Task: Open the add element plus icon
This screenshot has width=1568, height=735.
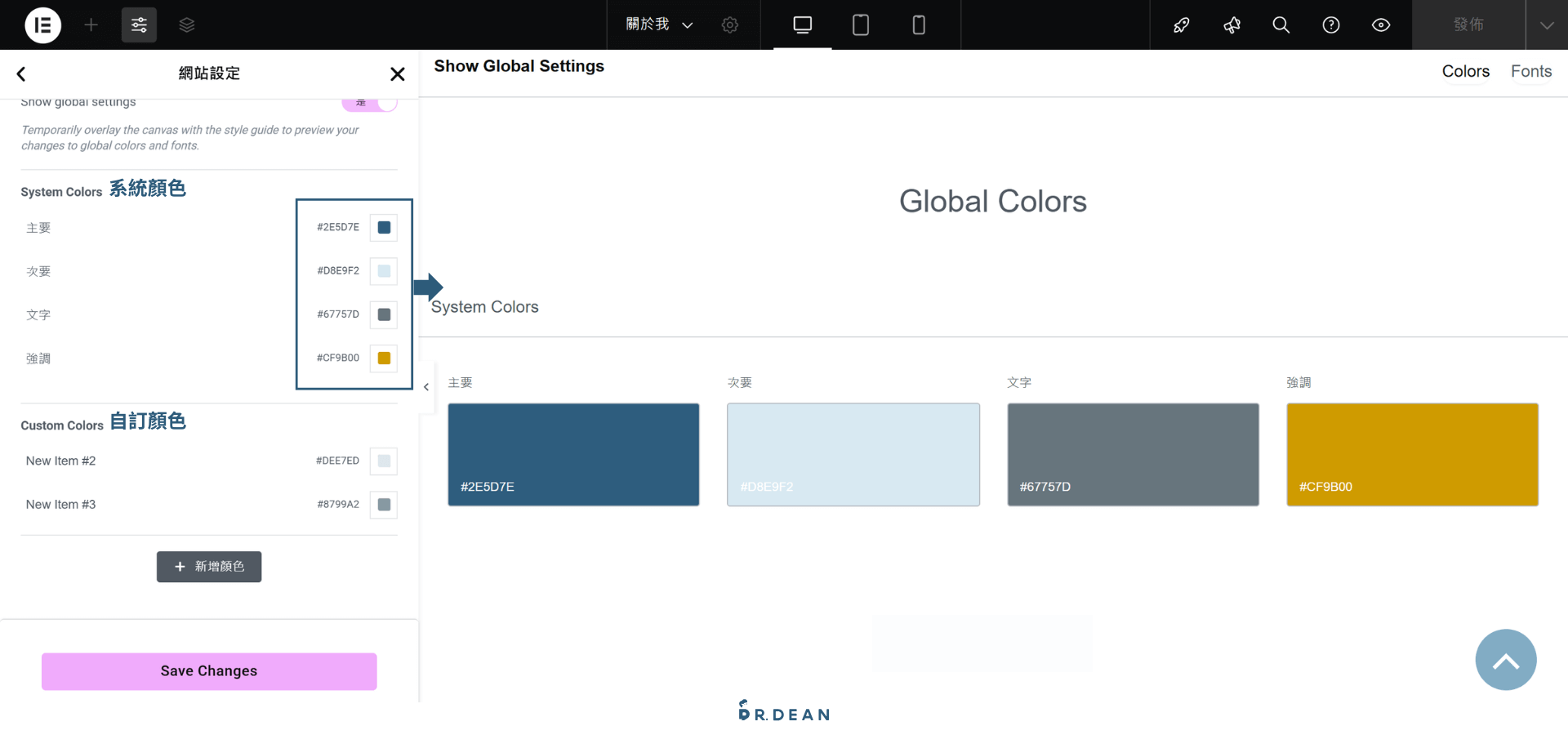Action: [x=91, y=24]
